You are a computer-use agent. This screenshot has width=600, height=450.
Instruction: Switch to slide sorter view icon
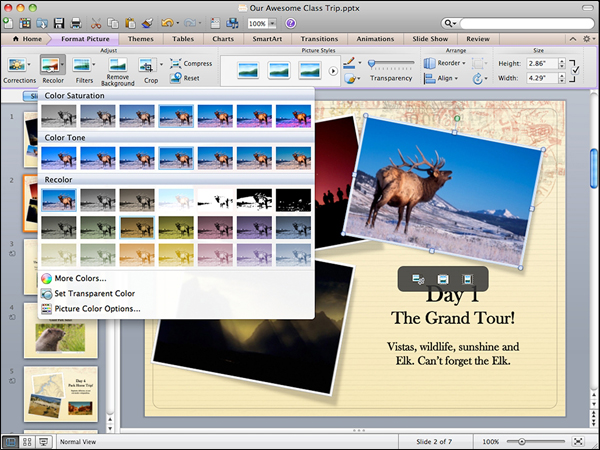pos(27,441)
